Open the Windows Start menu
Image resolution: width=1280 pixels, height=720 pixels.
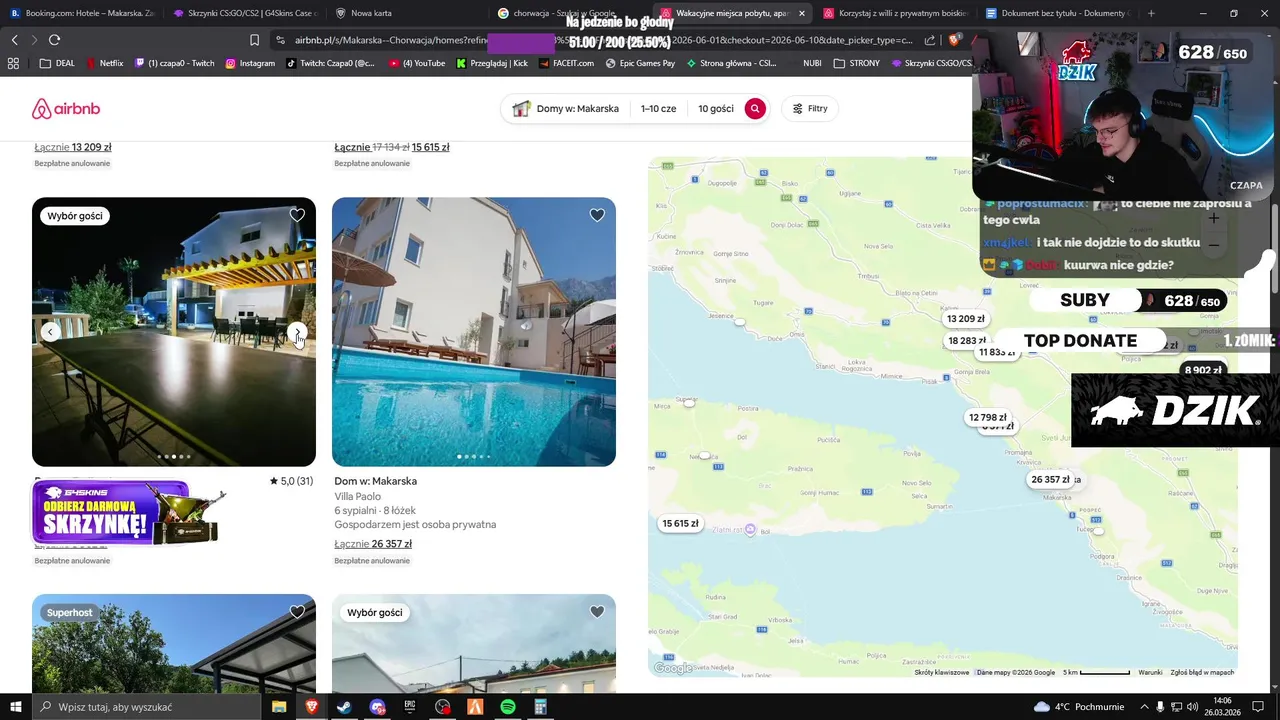pos(15,707)
